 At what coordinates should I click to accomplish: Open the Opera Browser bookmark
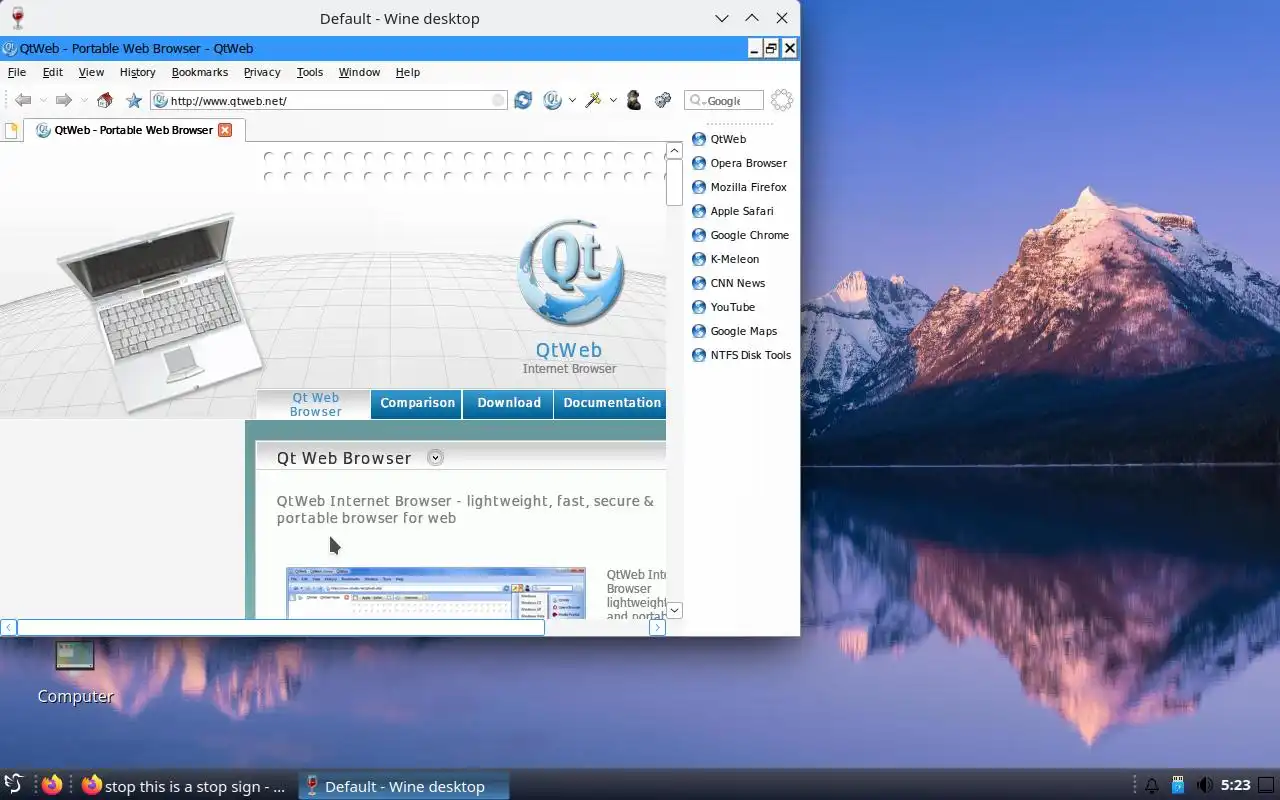click(740, 163)
